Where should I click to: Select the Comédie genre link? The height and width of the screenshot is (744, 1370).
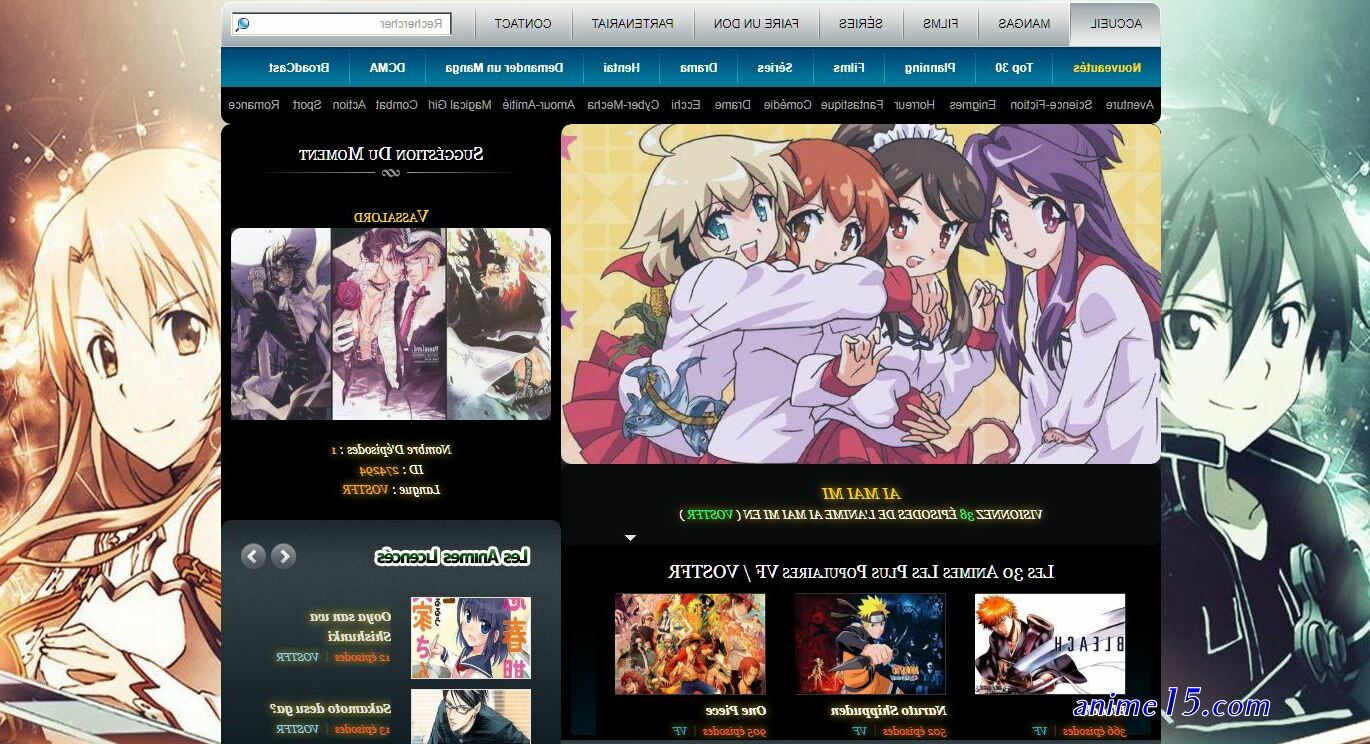(x=786, y=104)
